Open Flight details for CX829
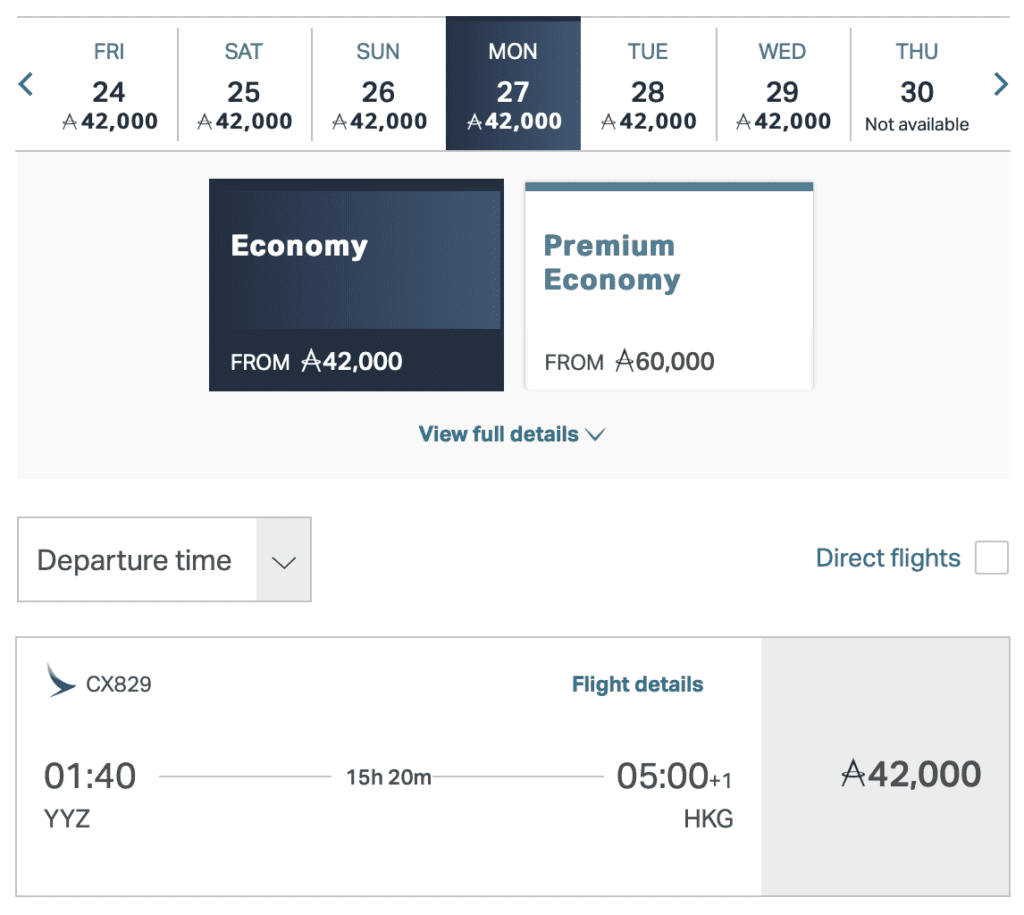 637,684
